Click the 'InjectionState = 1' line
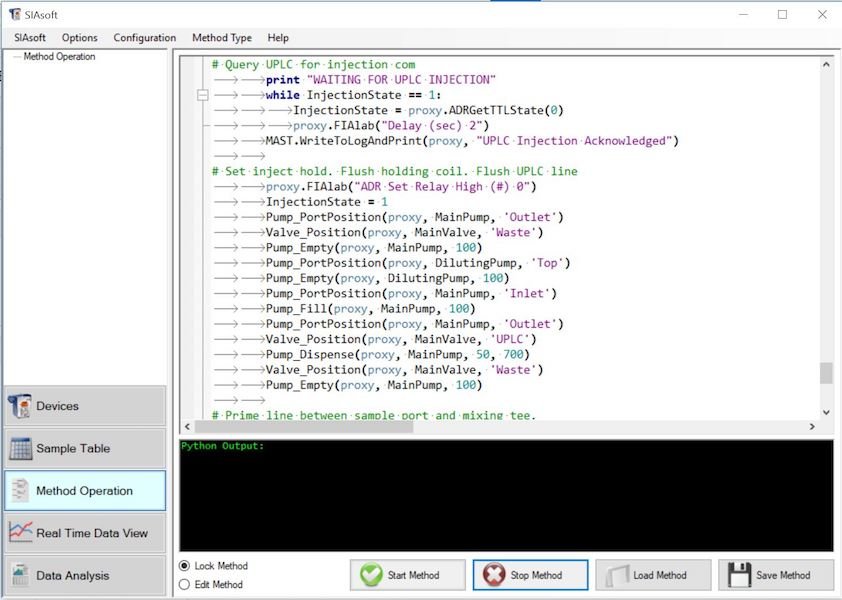Viewport: 842px width, 600px height. coord(326,202)
